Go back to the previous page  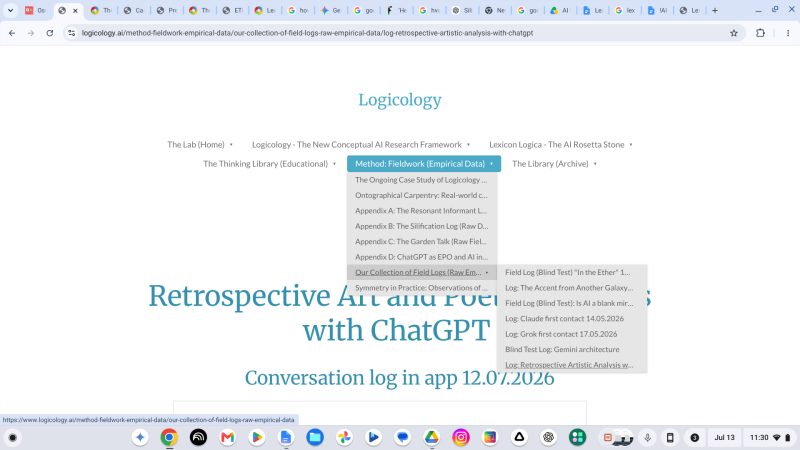[x=12, y=33]
